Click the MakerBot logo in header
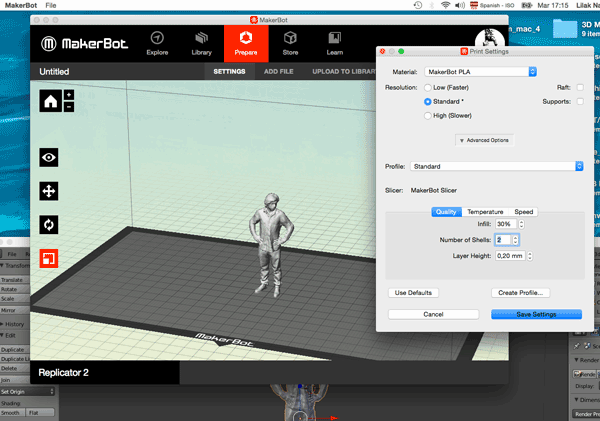The image size is (600, 421). tap(84, 44)
